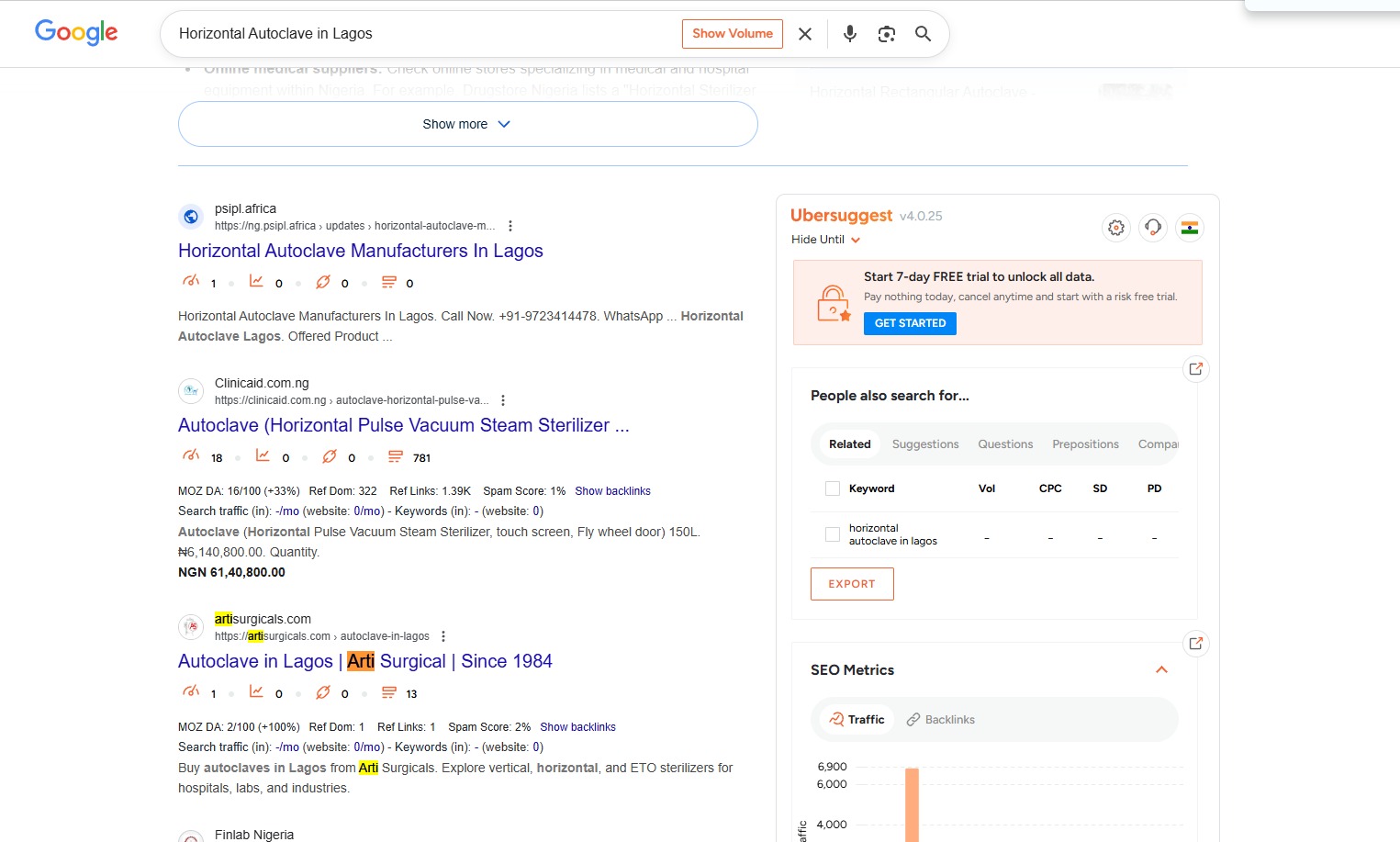
Task: Click the 'horizontal autoclave in lagos' keyword text
Action: tap(893, 534)
